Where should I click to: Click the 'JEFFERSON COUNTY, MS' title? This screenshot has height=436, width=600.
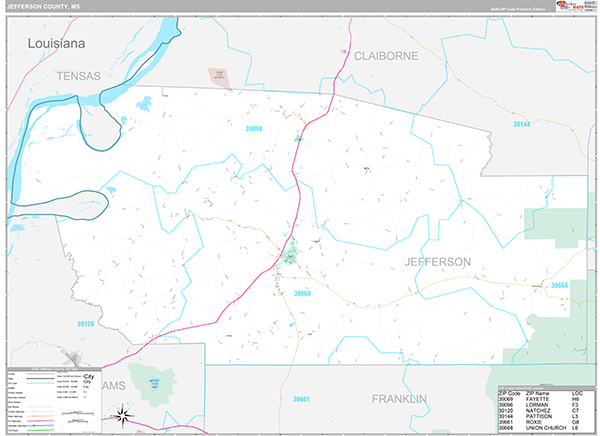[44, 7]
